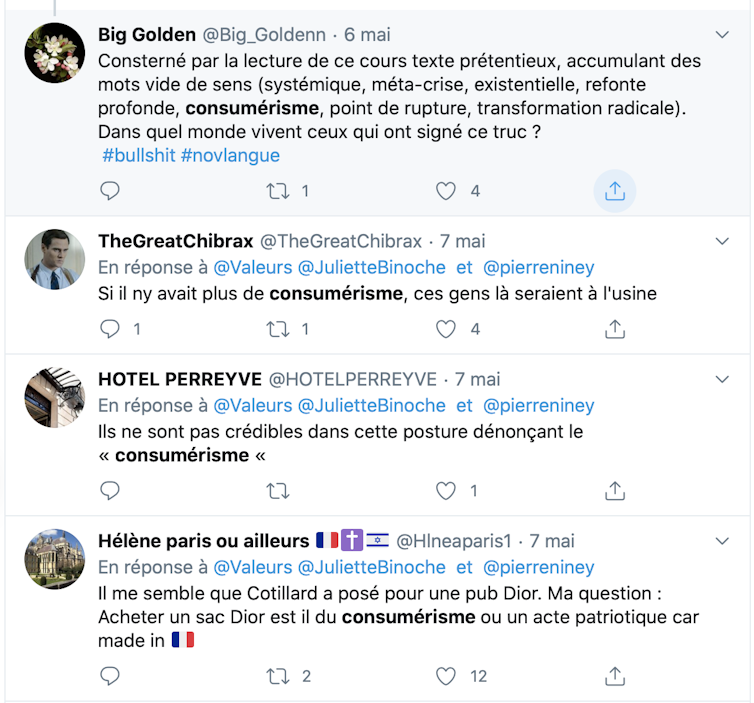Reply to TheGreatChibrax's tweet
754x703 pixels.
click(111, 328)
